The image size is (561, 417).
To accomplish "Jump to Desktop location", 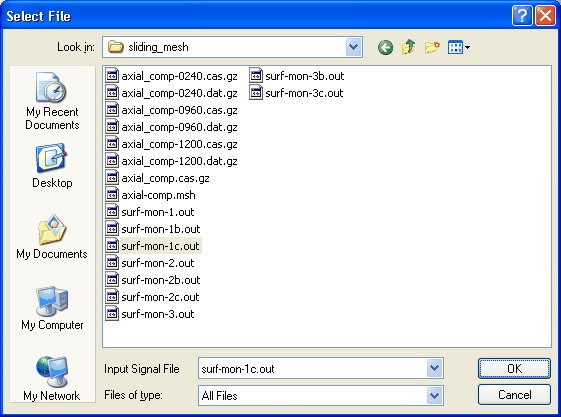I will 52,166.
